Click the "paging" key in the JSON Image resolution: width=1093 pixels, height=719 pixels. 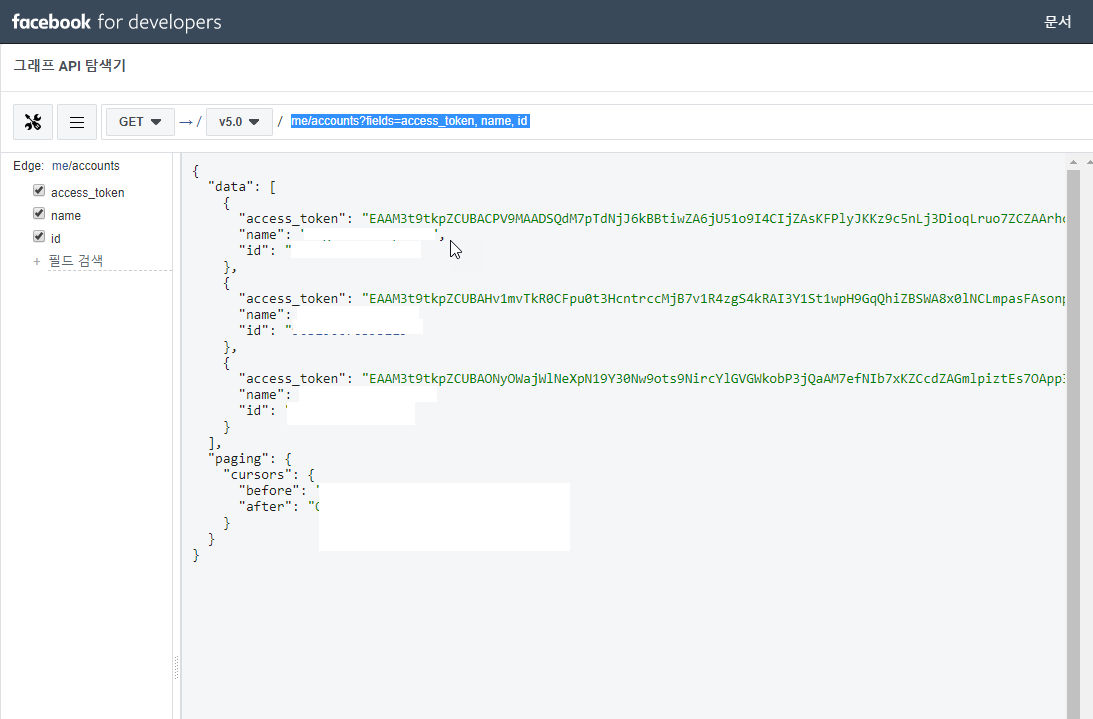click(238, 459)
